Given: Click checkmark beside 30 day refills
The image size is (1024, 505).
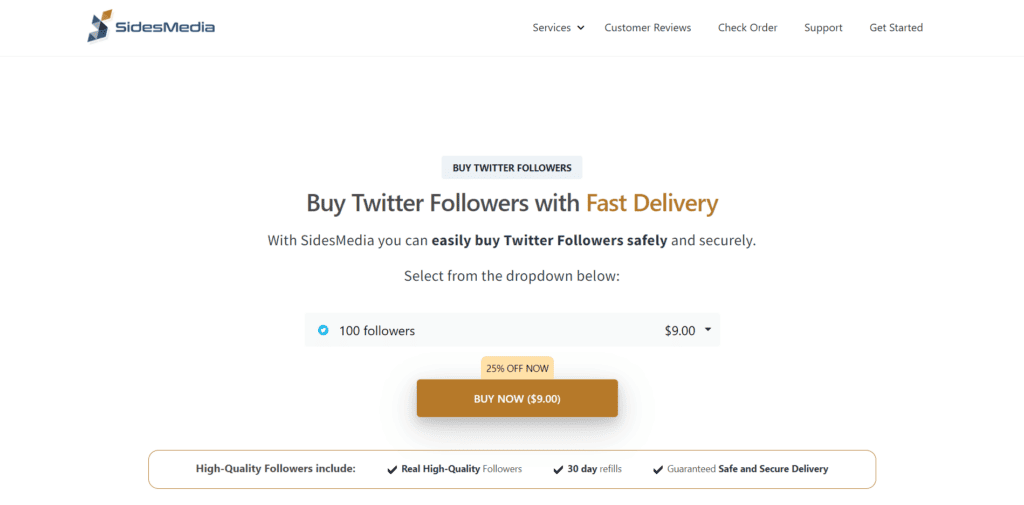Looking at the screenshot, I should pyautogui.click(x=558, y=469).
